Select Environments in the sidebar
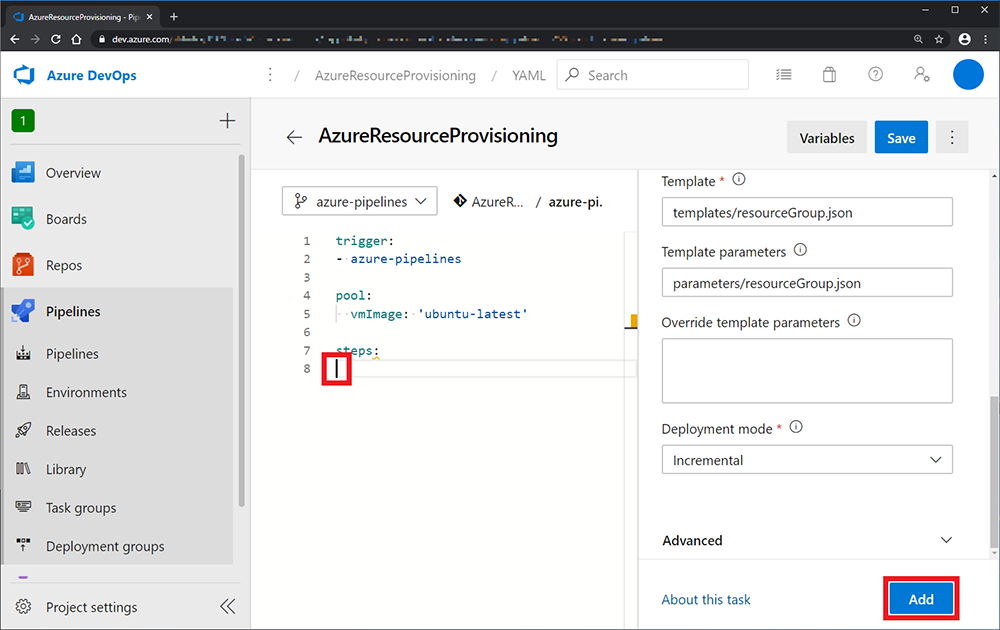This screenshot has width=1000, height=630. pyautogui.click(x=86, y=392)
